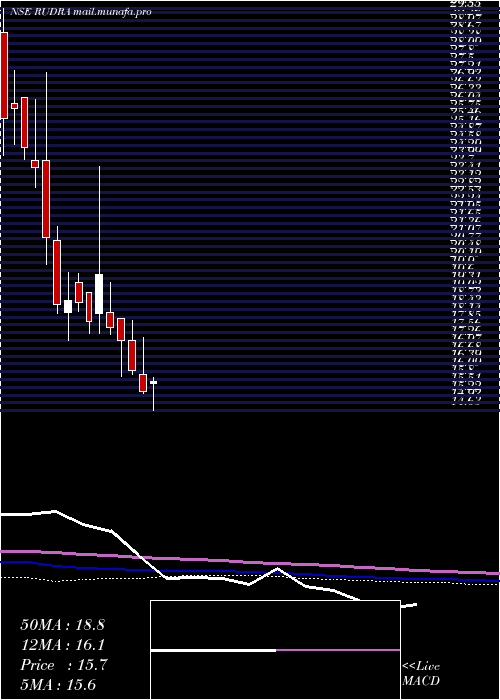Screen dimensions: 500x700
Task: Click the last small white doji candle
Action: tap(153, 383)
